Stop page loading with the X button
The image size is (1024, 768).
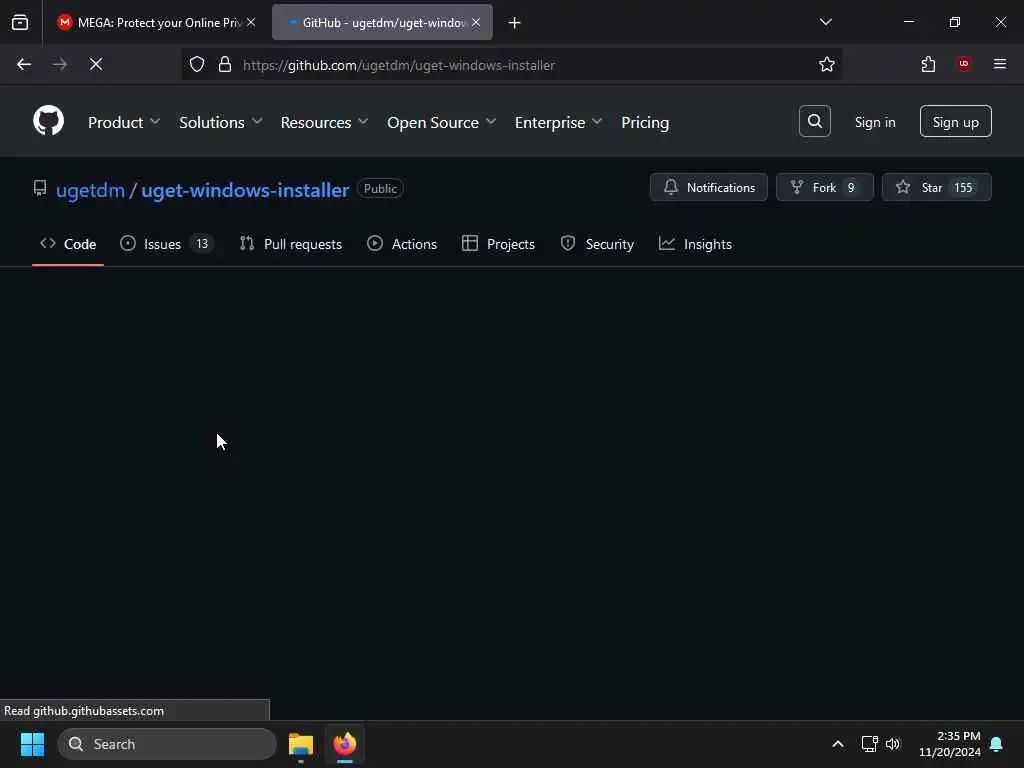tap(95, 64)
